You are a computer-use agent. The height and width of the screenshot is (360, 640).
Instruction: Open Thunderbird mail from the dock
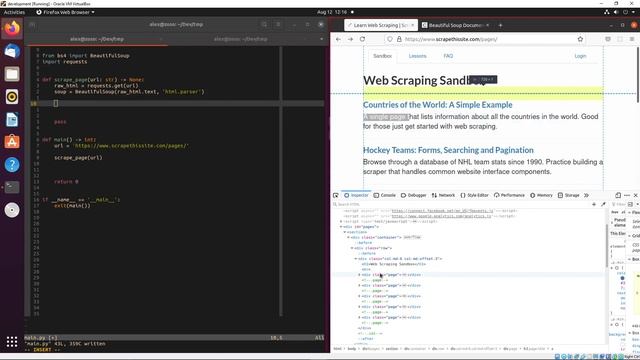click(12, 51)
